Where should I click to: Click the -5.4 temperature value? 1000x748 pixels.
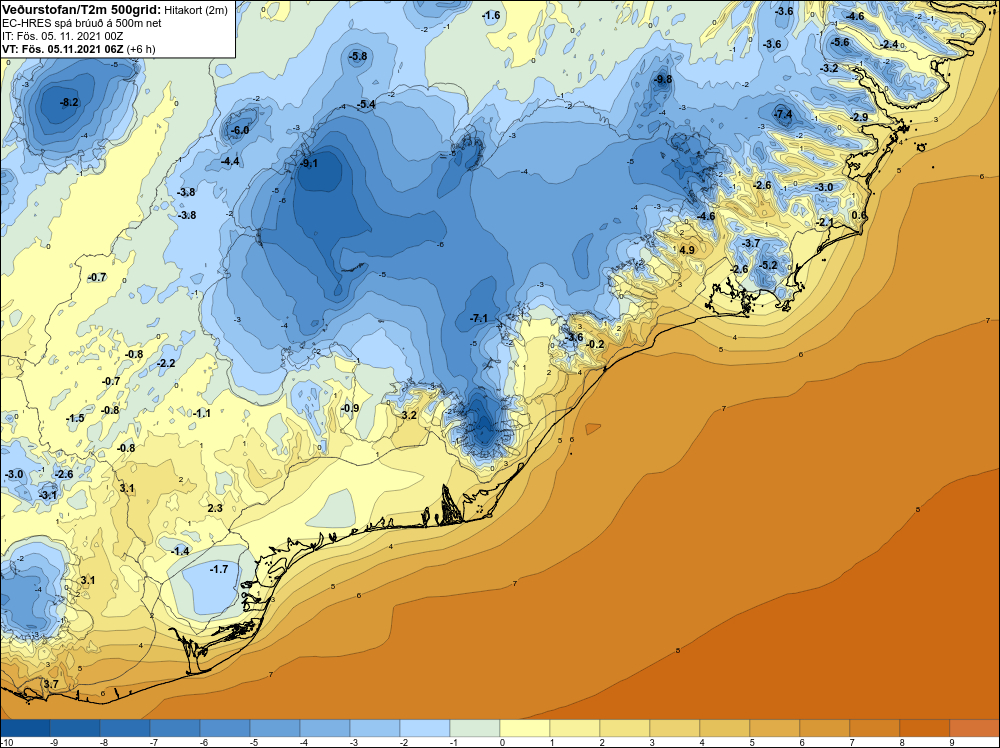pyautogui.click(x=366, y=104)
